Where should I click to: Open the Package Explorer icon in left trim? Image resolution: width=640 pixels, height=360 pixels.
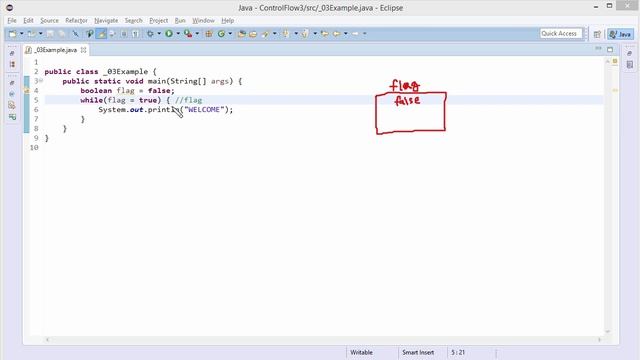[12, 64]
